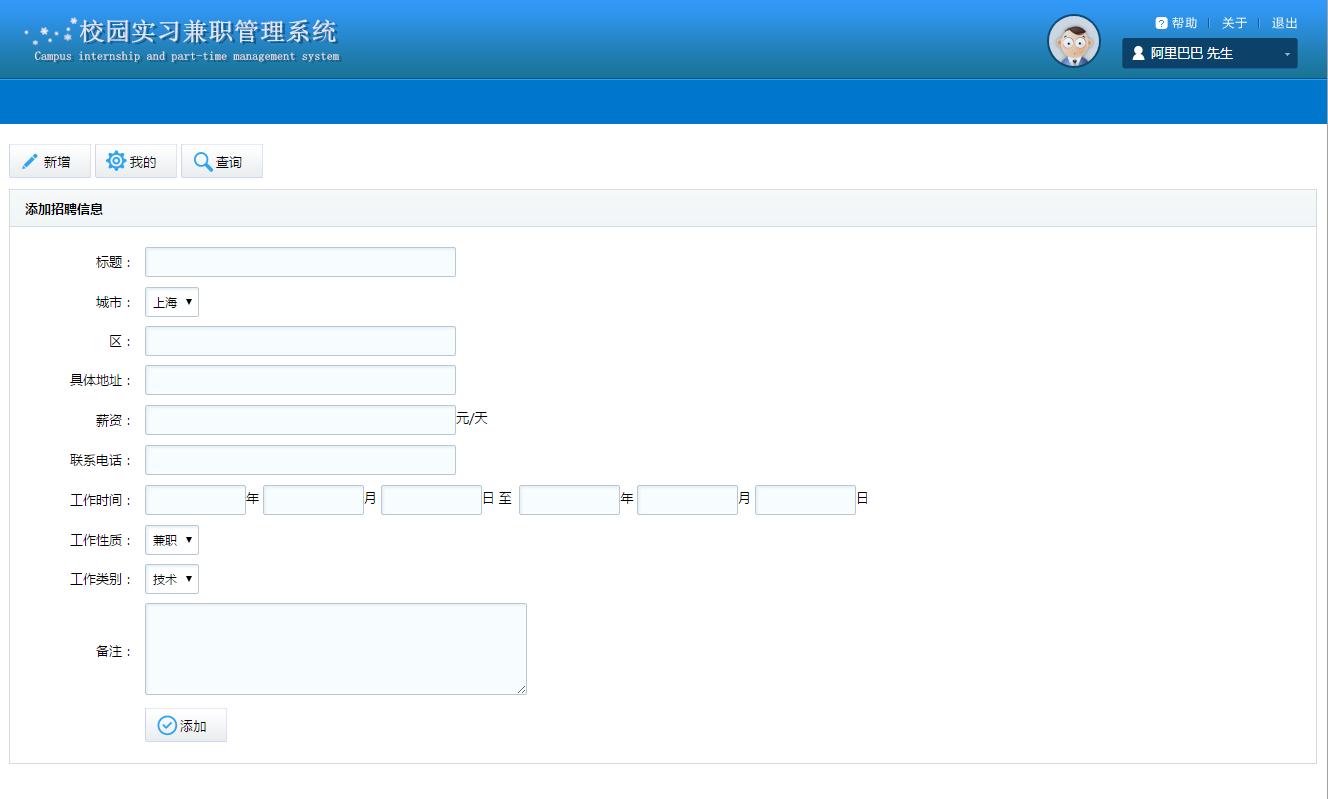Viewport: 1328px width, 799px height.
Task: Click the end month field after 至
Action: 687,500
